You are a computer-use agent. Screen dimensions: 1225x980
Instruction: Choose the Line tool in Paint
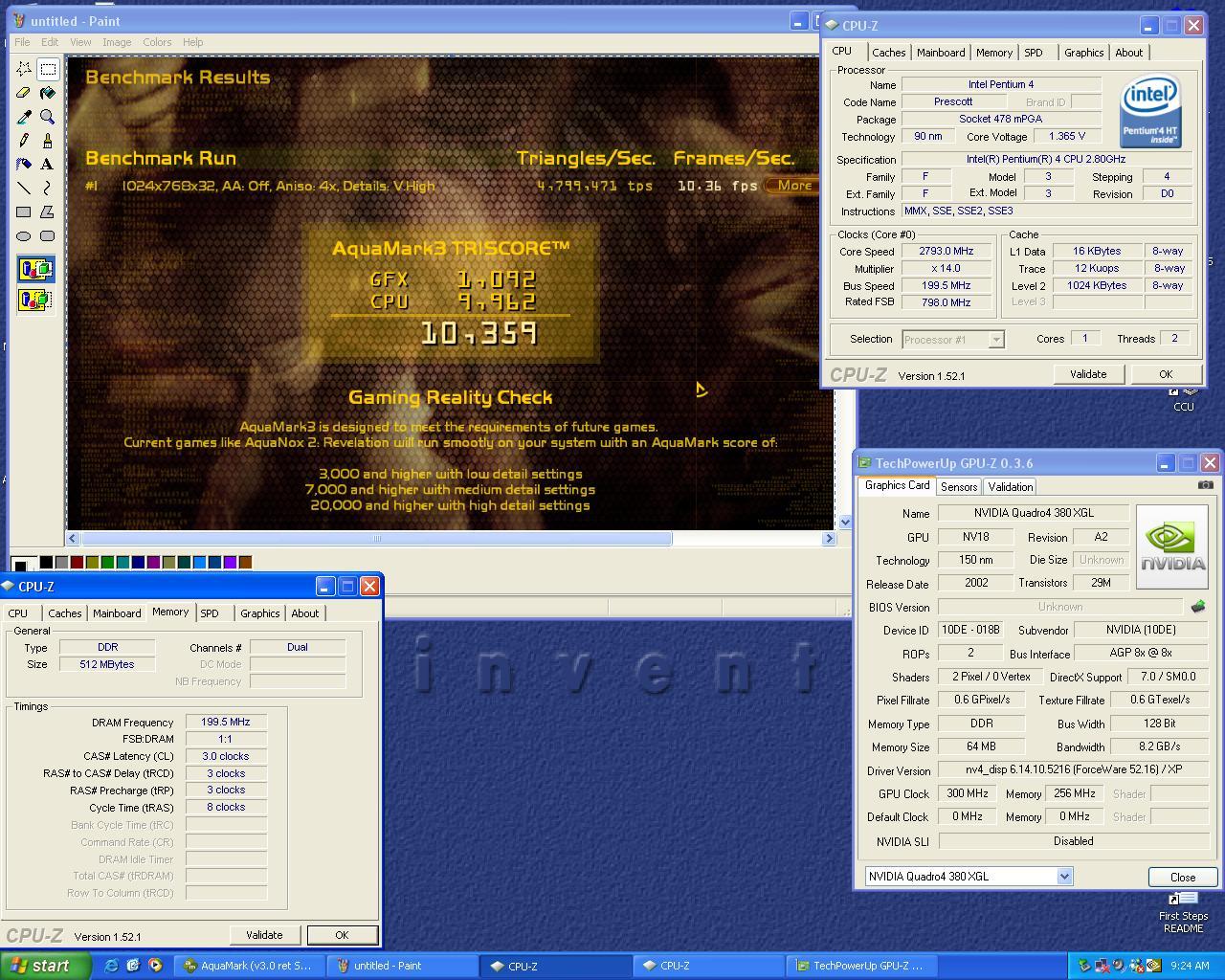pyautogui.click(x=24, y=189)
